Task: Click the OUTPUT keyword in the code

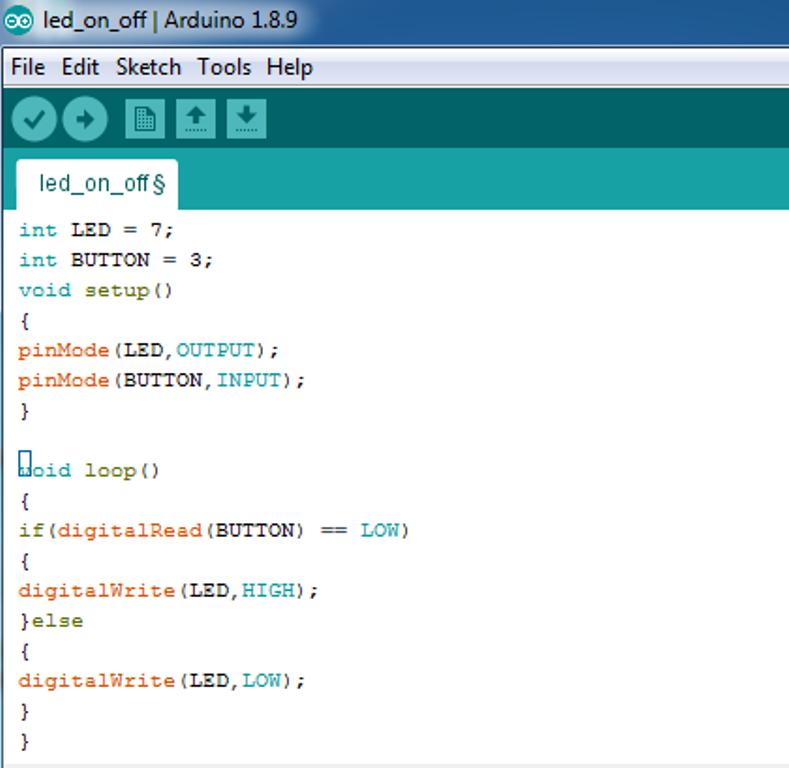Action: coord(215,350)
